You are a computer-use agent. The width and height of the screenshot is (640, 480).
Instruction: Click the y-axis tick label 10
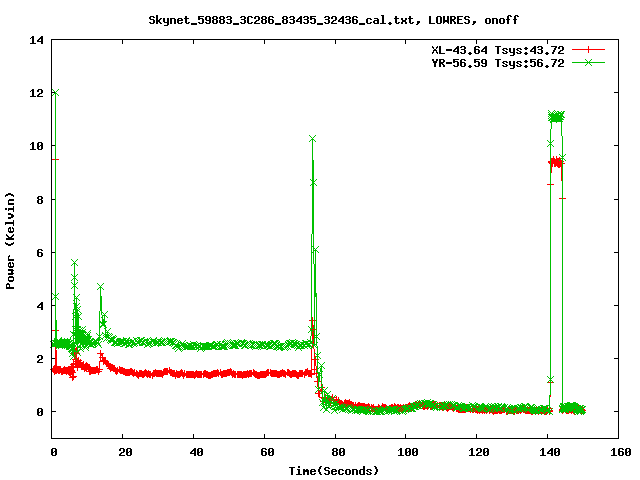pos(37,146)
